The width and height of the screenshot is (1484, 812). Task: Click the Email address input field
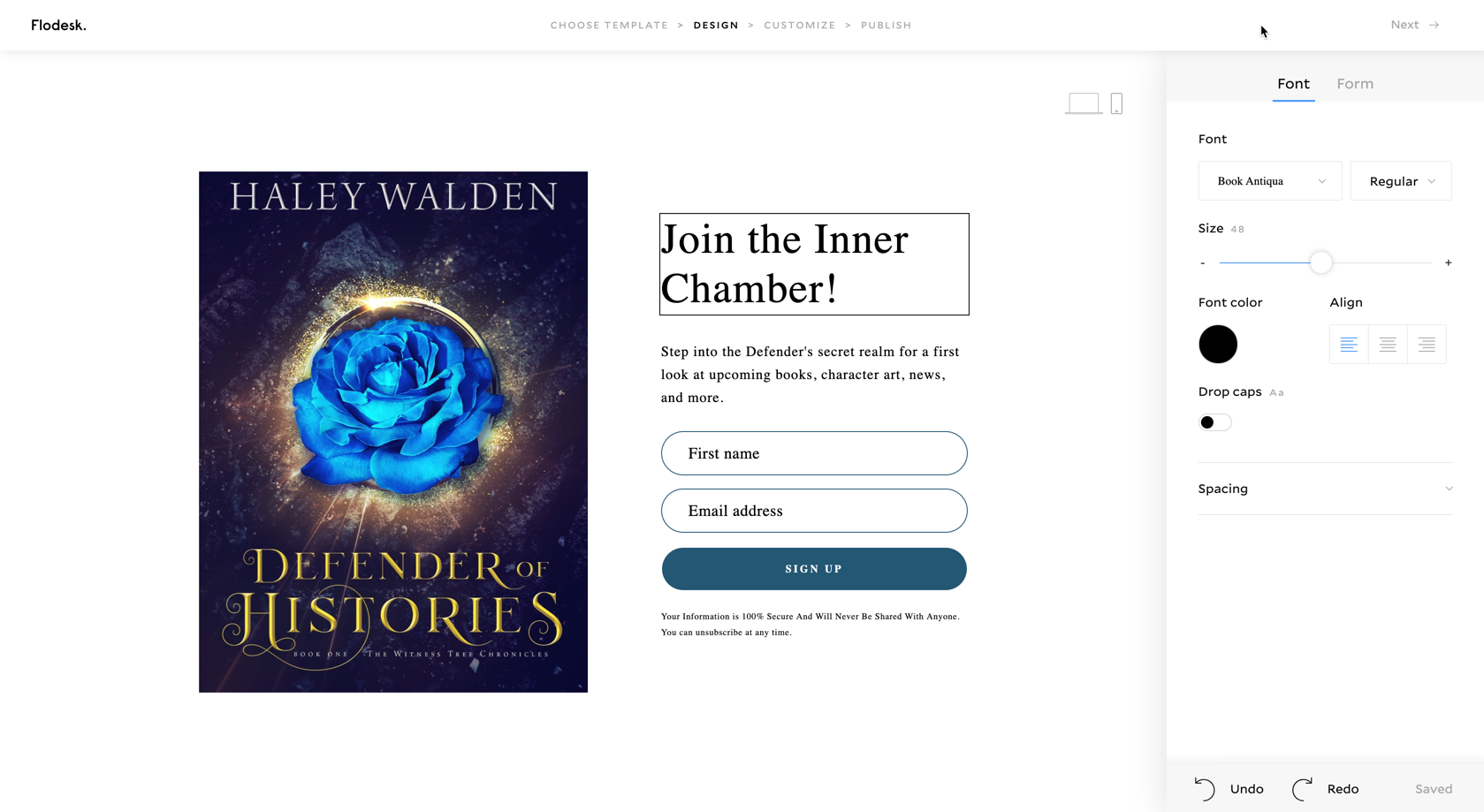[814, 511]
